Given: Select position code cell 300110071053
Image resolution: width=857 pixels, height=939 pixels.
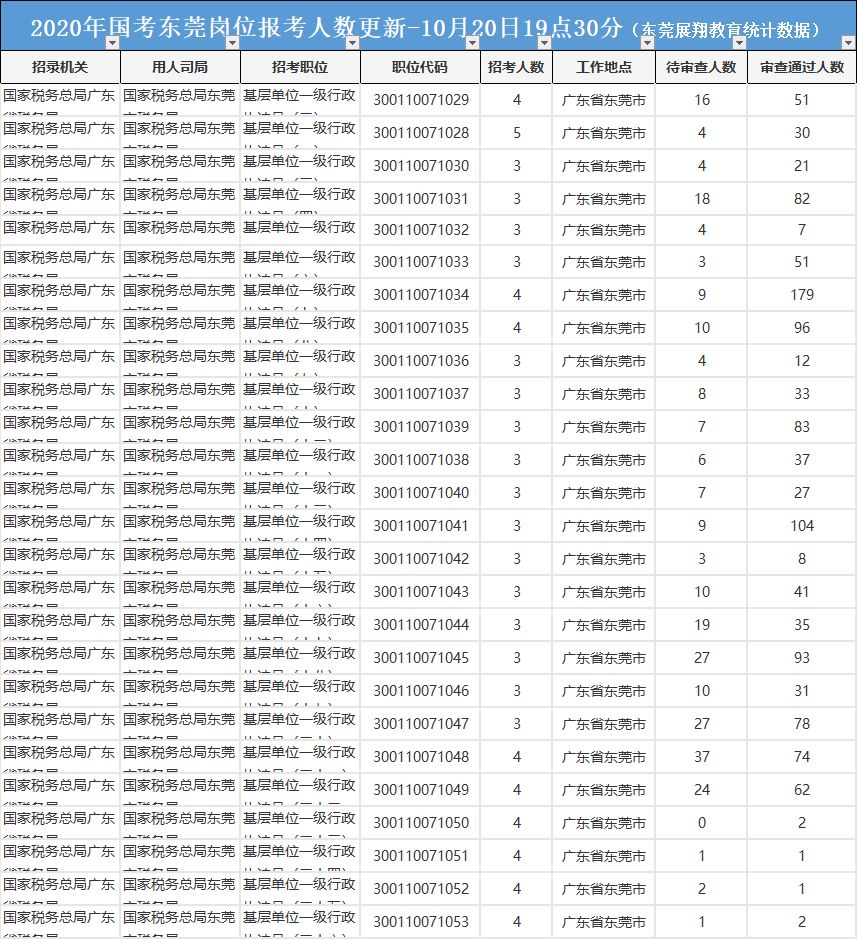Looking at the screenshot, I should click(x=420, y=921).
